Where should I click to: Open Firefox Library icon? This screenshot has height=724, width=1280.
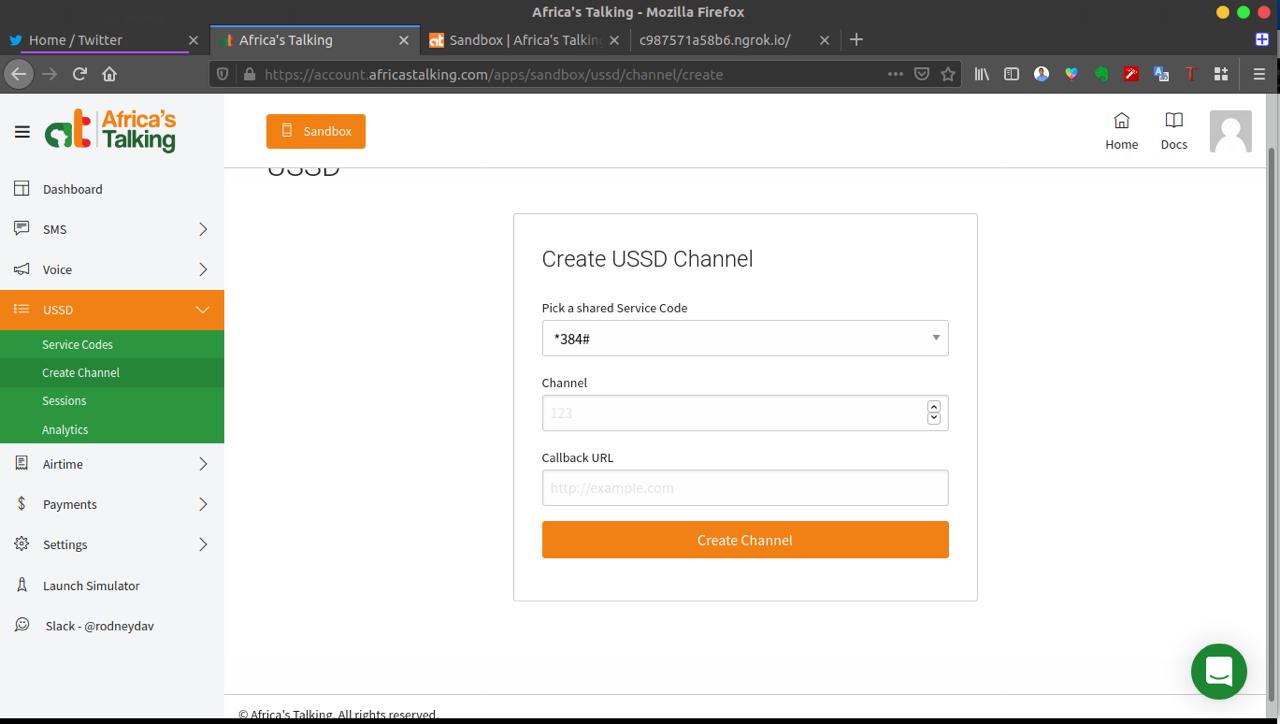982,74
